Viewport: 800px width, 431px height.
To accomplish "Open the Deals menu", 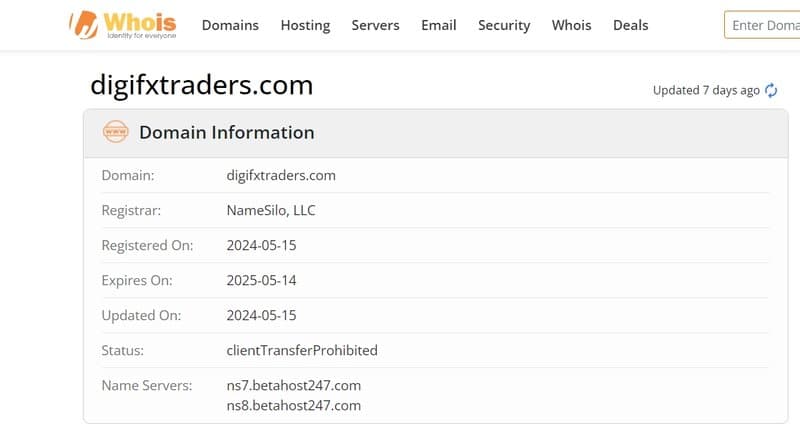I will click(630, 25).
